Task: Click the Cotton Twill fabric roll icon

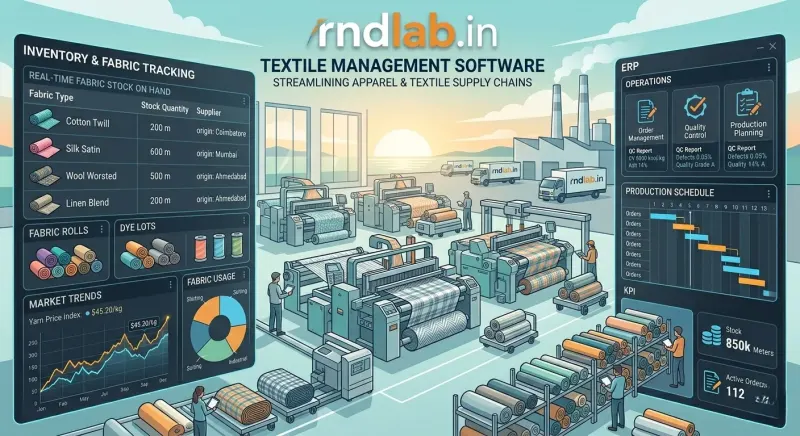Action: coord(44,119)
